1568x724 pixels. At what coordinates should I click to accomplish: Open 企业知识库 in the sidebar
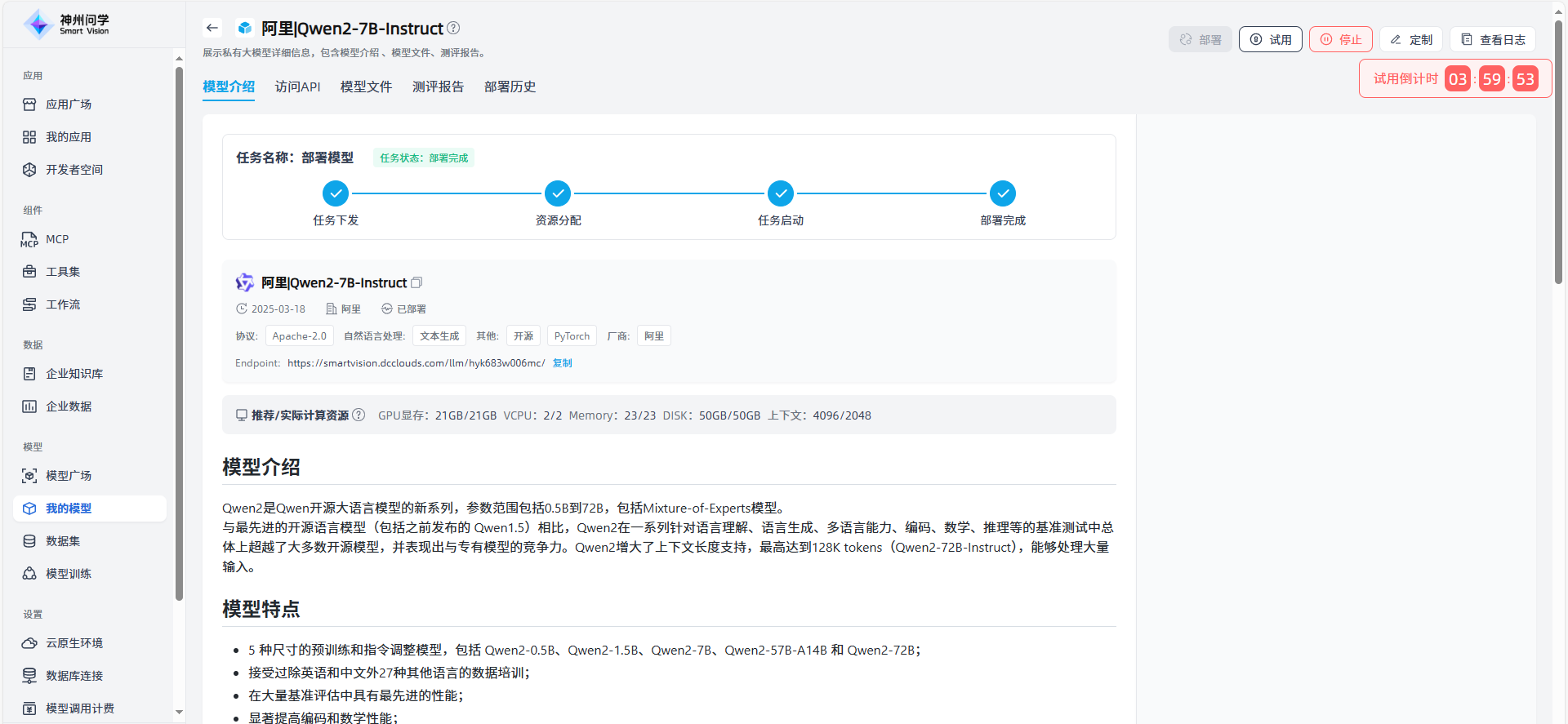click(73, 374)
